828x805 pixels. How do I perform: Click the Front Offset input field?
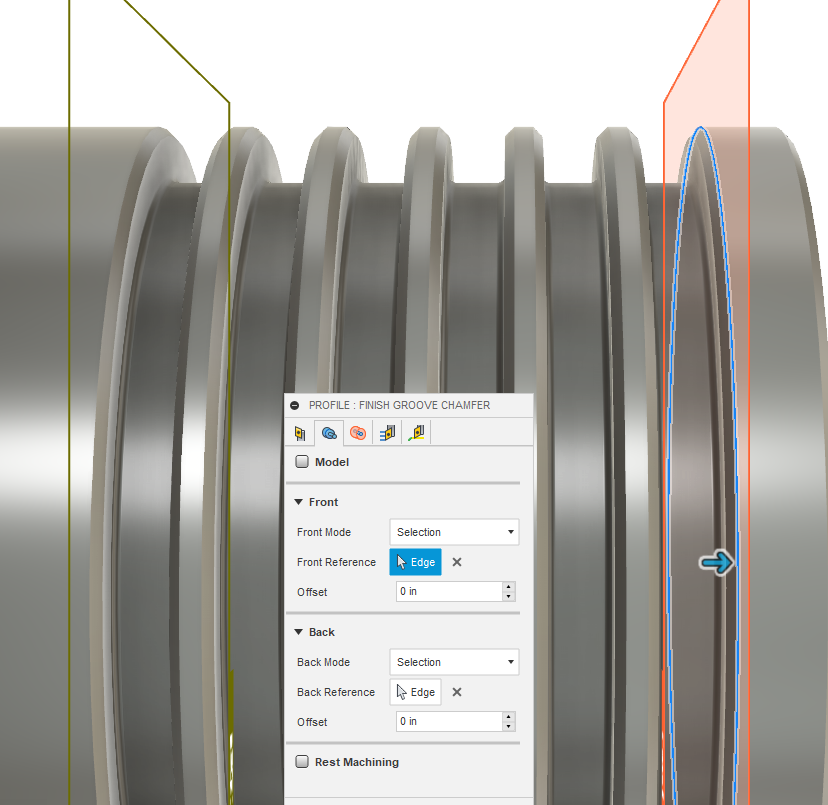tap(448, 592)
